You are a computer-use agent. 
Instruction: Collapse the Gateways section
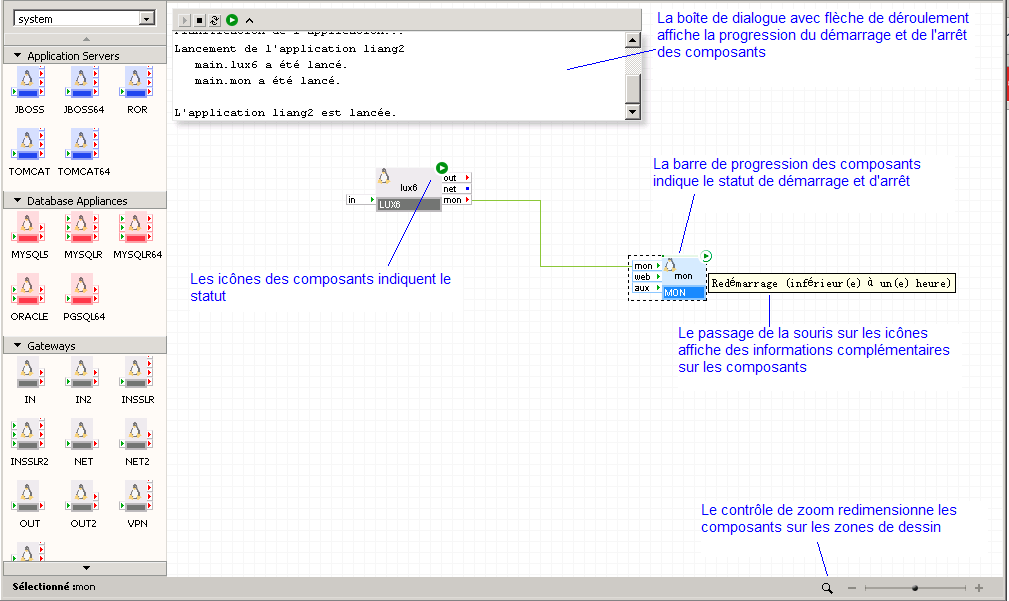[17, 345]
